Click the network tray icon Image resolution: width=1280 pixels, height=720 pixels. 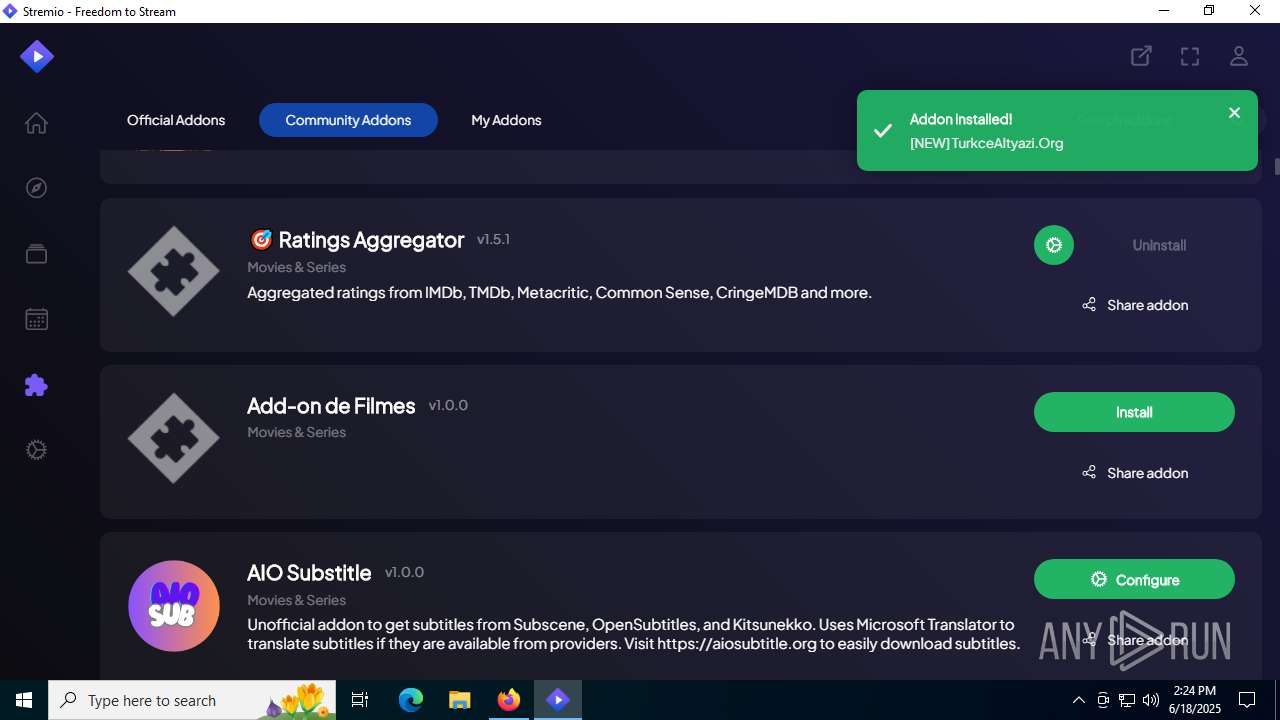(x=1127, y=700)
